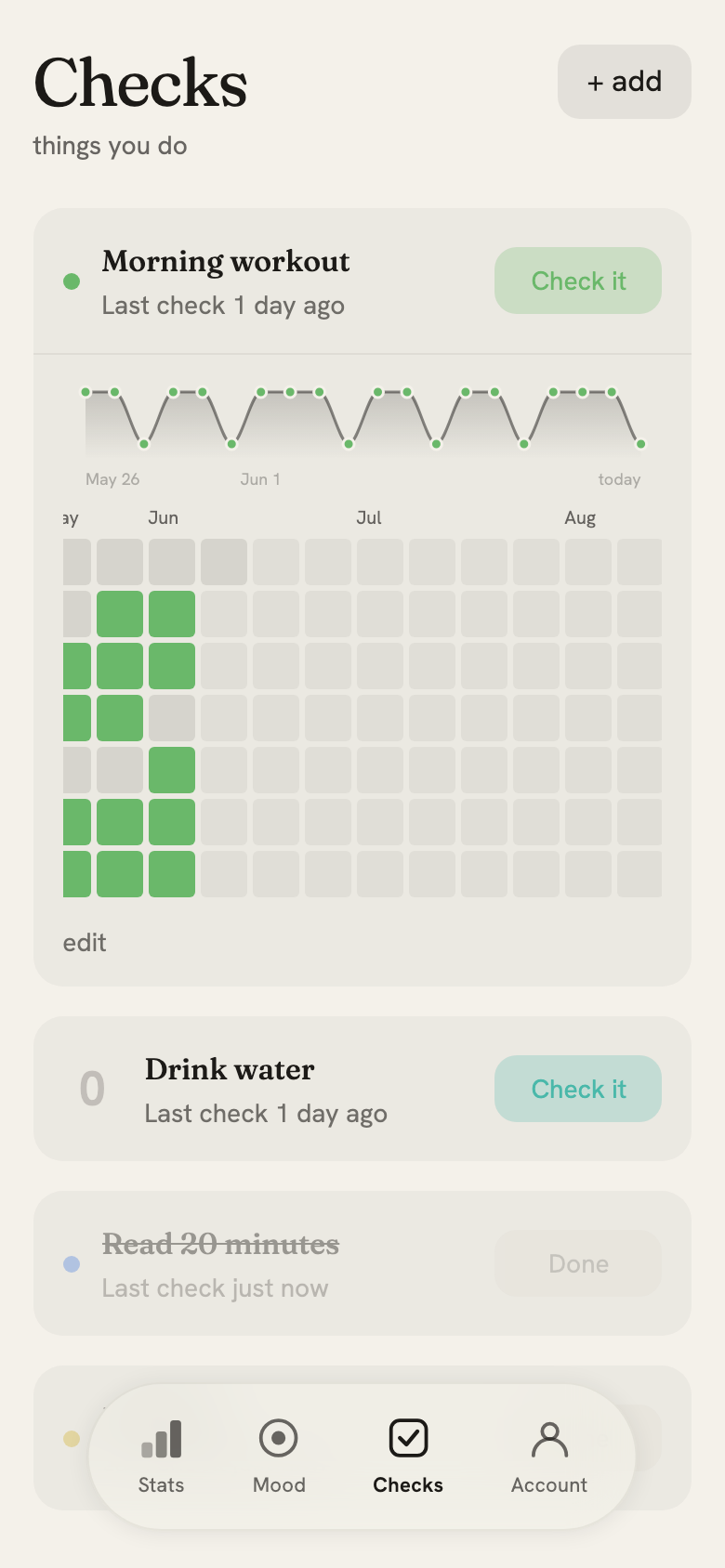The height and width of the screenshot is (1568, 725).
Task: Open the Account person icon
Action: click(x=549, y=1439)
